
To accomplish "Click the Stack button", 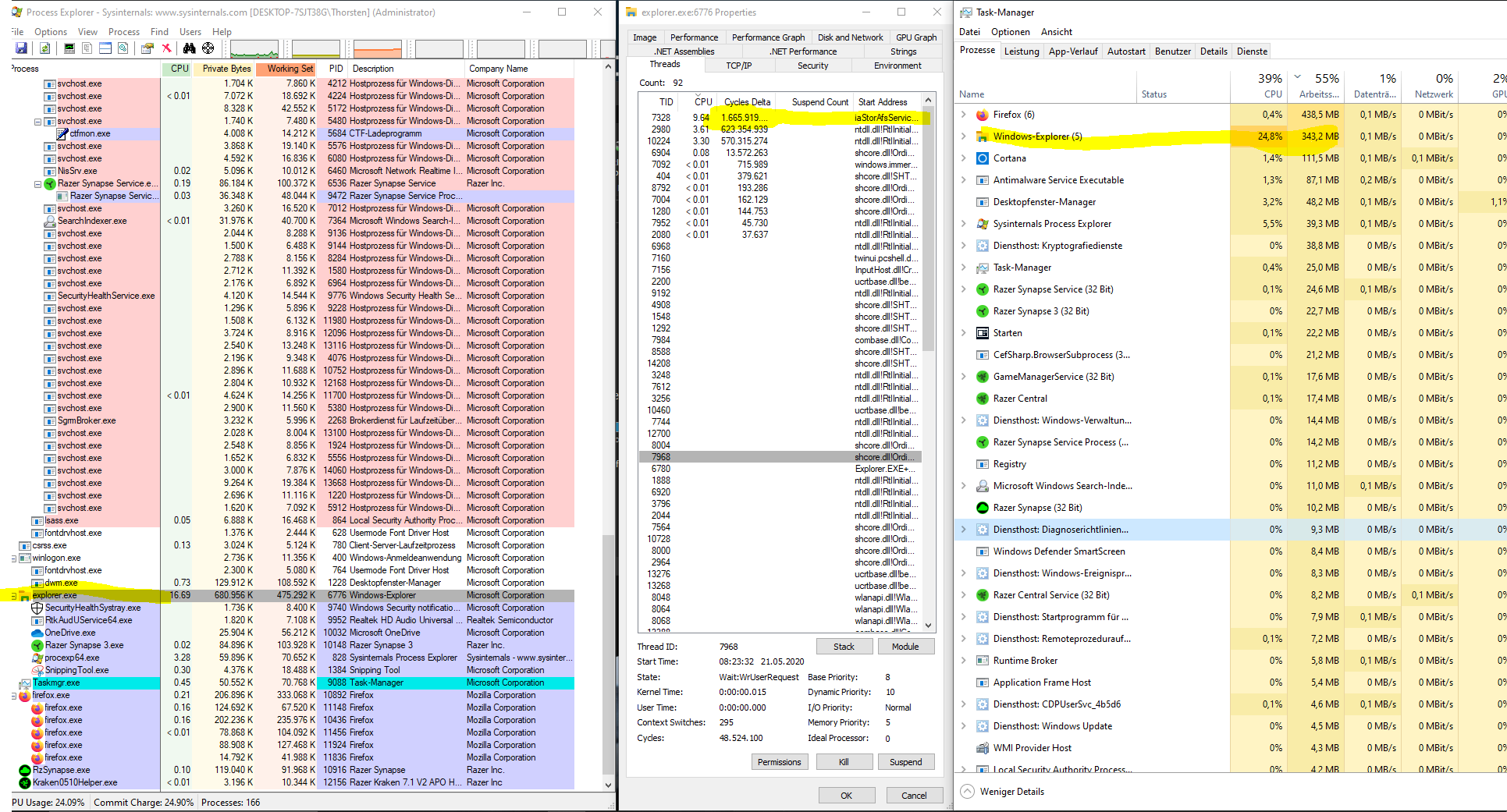I will click(844, 647).
